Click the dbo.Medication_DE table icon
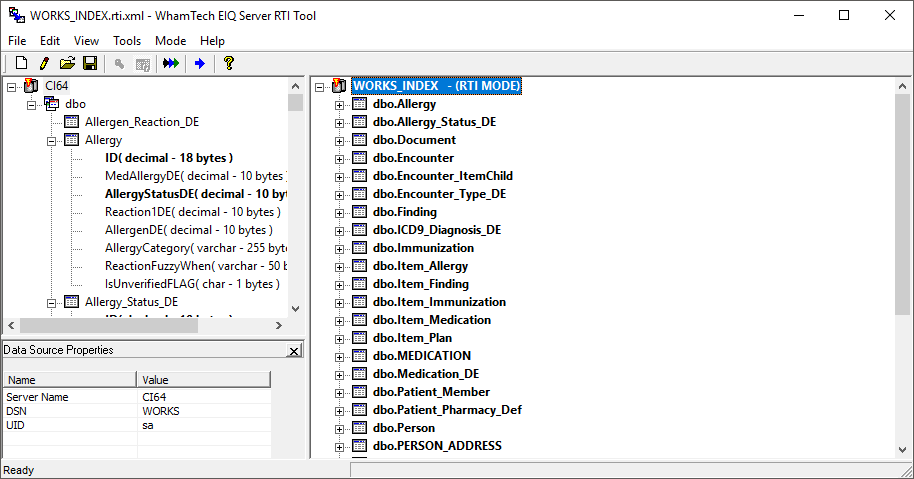 point(360,374)
